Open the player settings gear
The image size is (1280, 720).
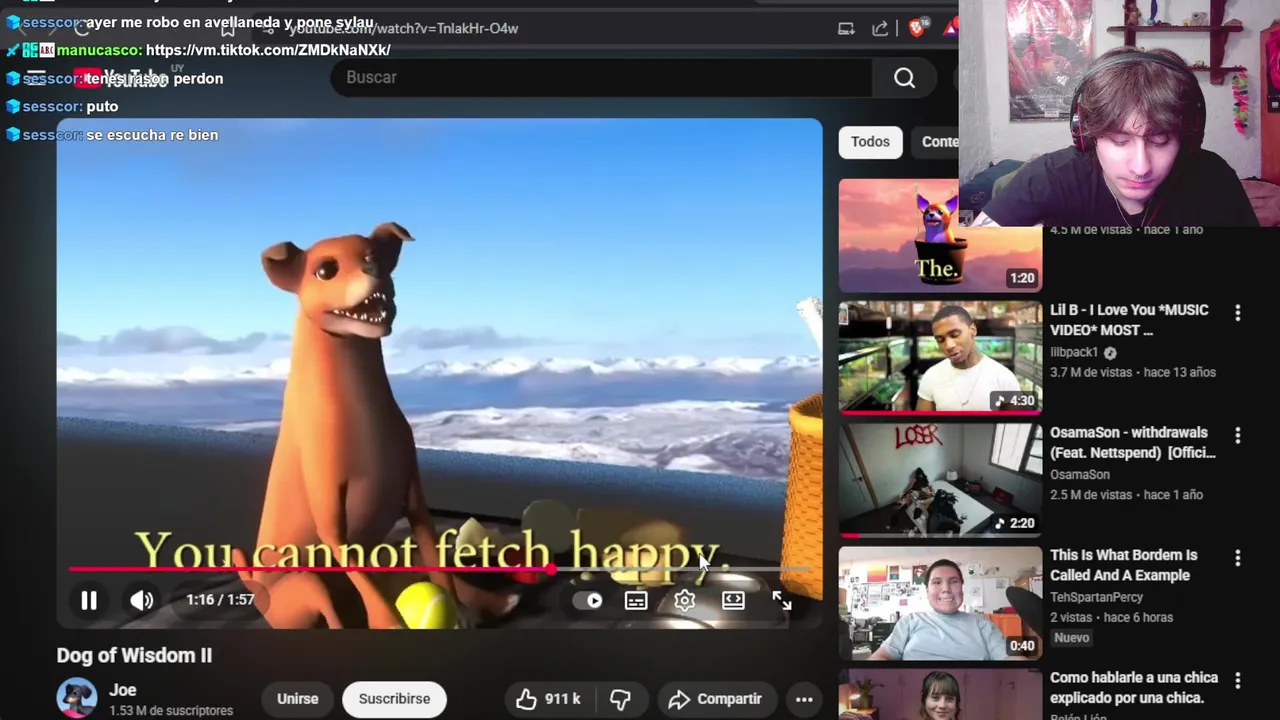click(x=684, y=601)
